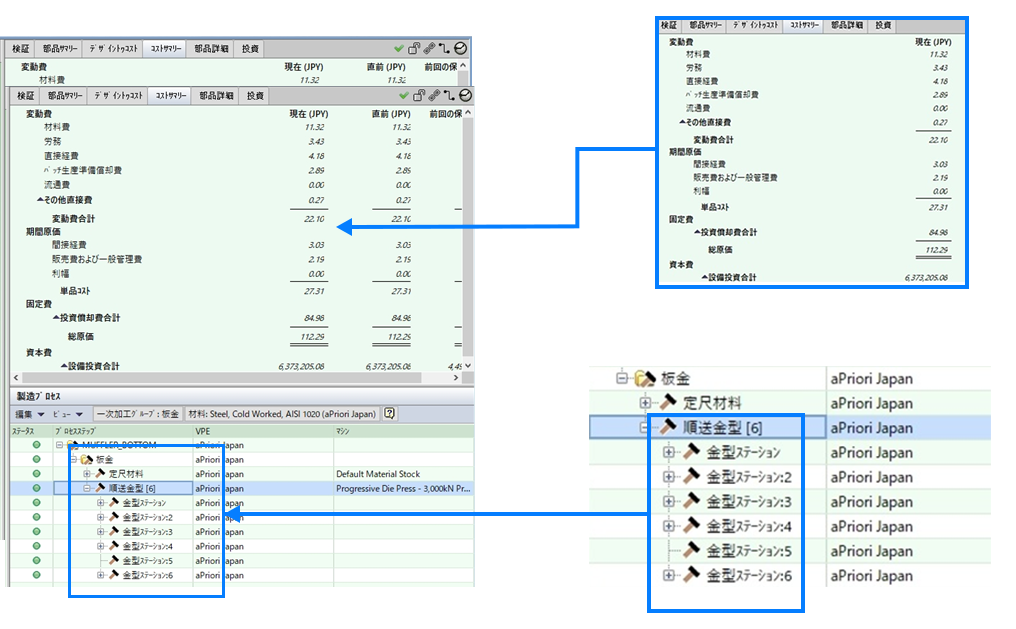Click the green checkmark icon in the inner toolbar
Image resolution: width=1016 pixels, height=629 pixels.
coord(404,95)
